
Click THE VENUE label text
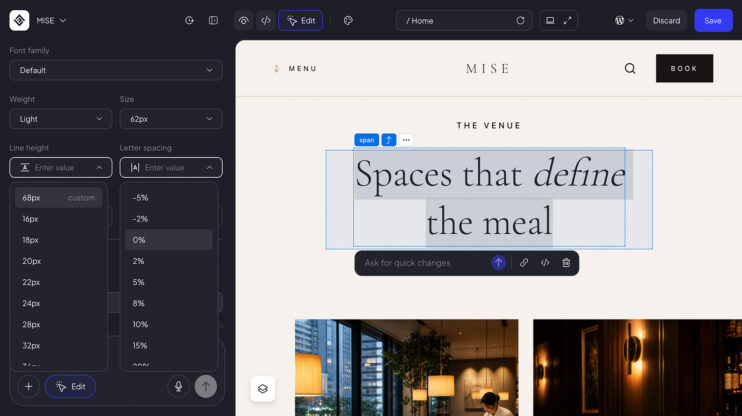[489, 125]
